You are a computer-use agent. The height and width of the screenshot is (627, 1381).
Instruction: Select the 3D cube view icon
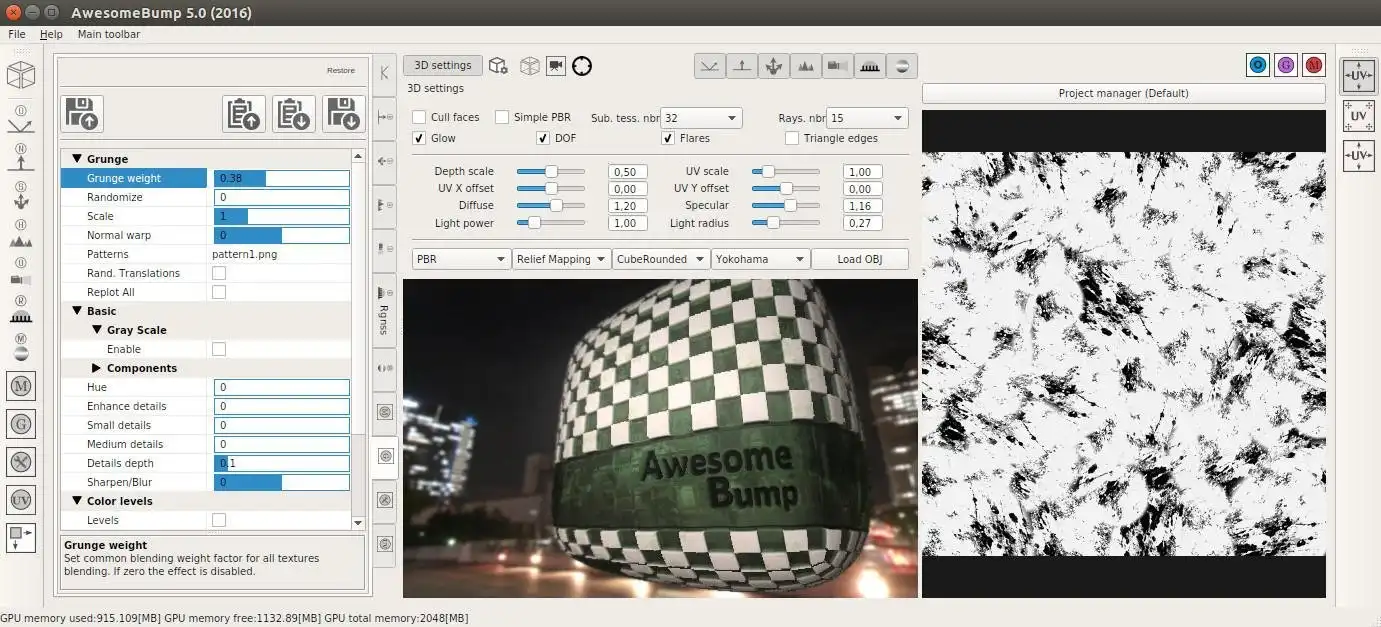22,74
